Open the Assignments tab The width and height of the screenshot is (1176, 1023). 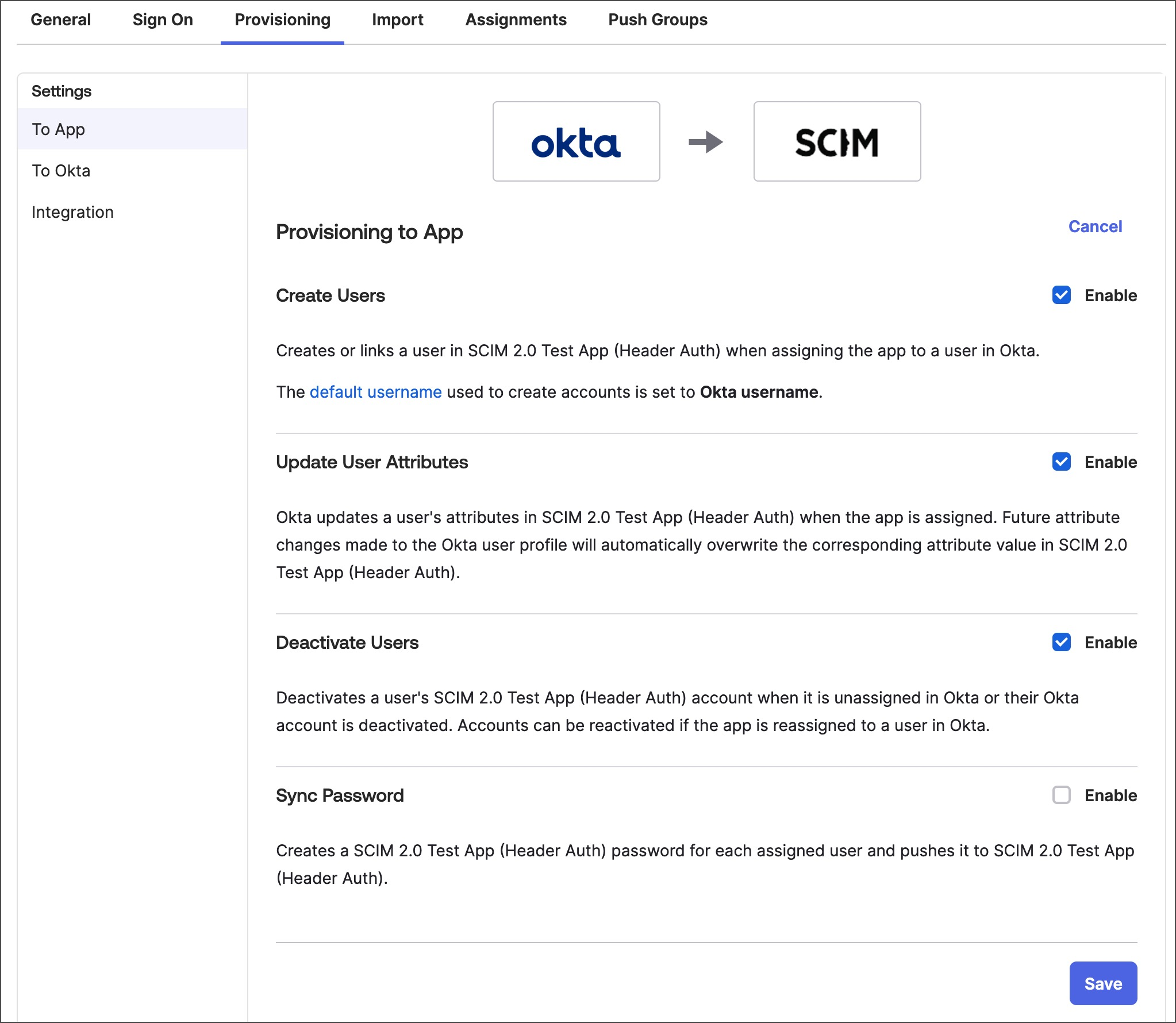(x=516, y=20)
